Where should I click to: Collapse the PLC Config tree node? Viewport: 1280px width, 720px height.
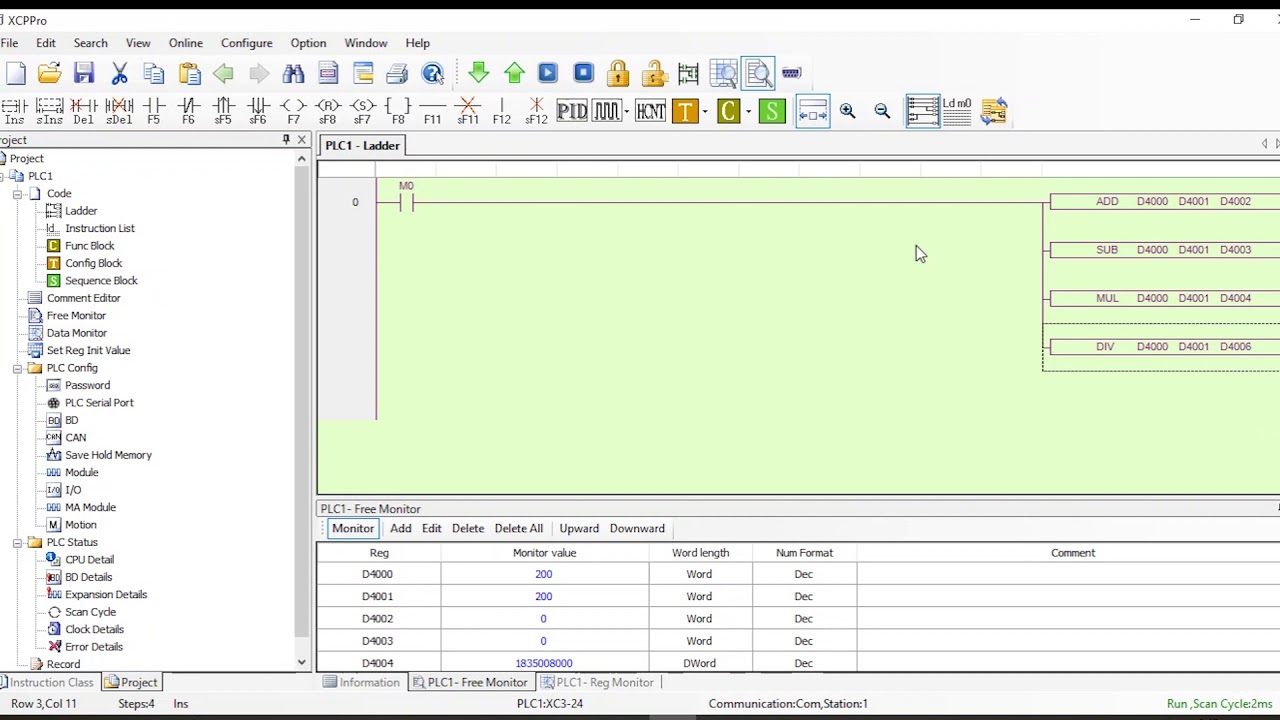pos(17,368)
